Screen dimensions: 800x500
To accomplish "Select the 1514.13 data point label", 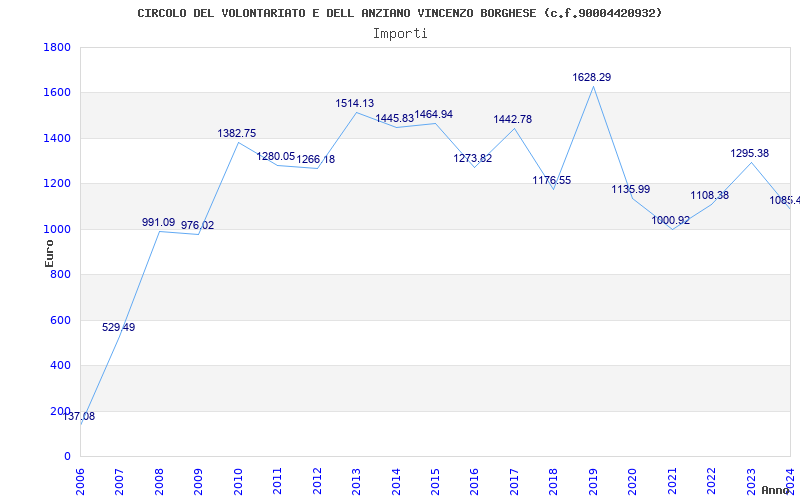I will pyautogui.click(x=354, y=103).
